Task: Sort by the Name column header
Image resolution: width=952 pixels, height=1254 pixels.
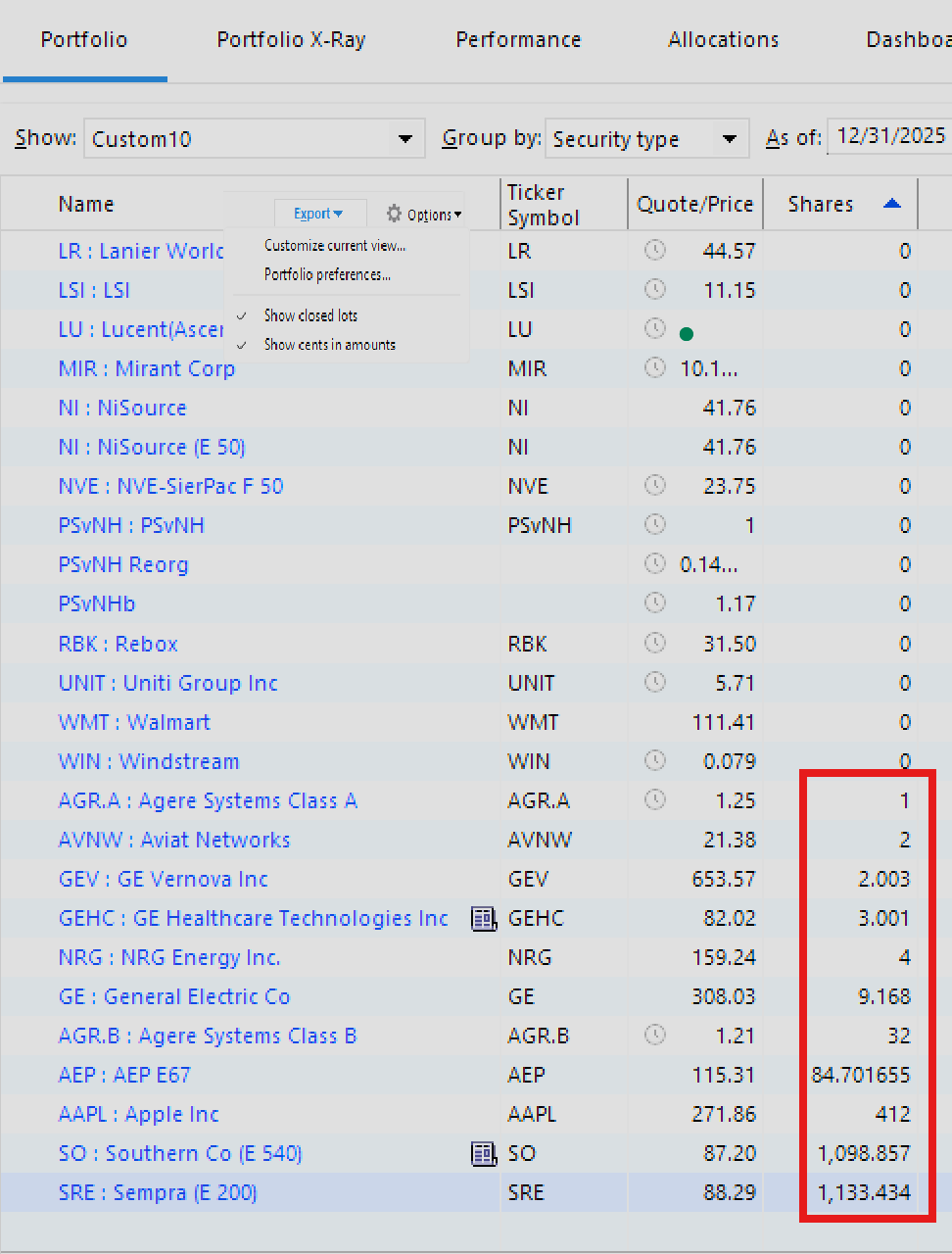Action: [x=86, y=204]
